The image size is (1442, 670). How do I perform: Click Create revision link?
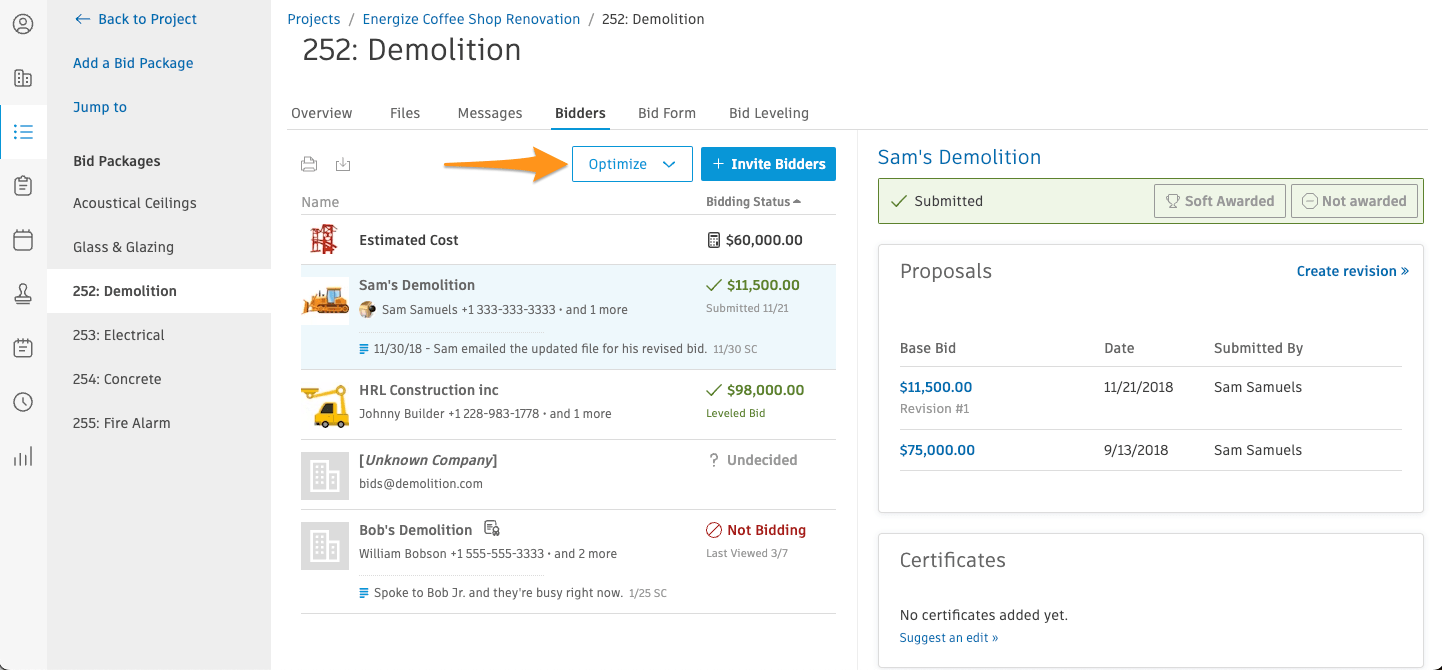tap(1353, 271)
